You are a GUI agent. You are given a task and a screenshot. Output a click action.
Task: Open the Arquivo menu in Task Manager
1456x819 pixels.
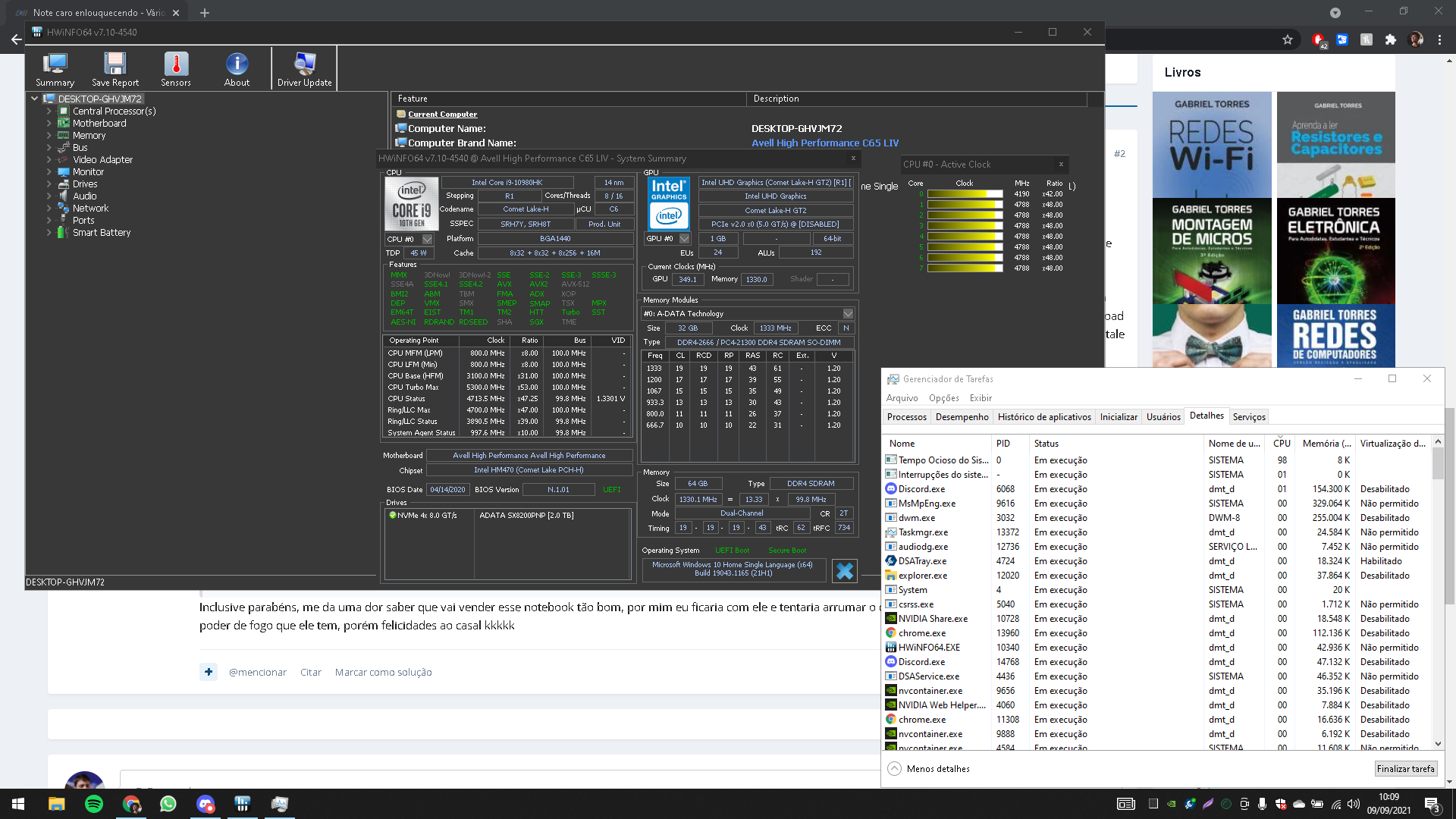(902, 397)
